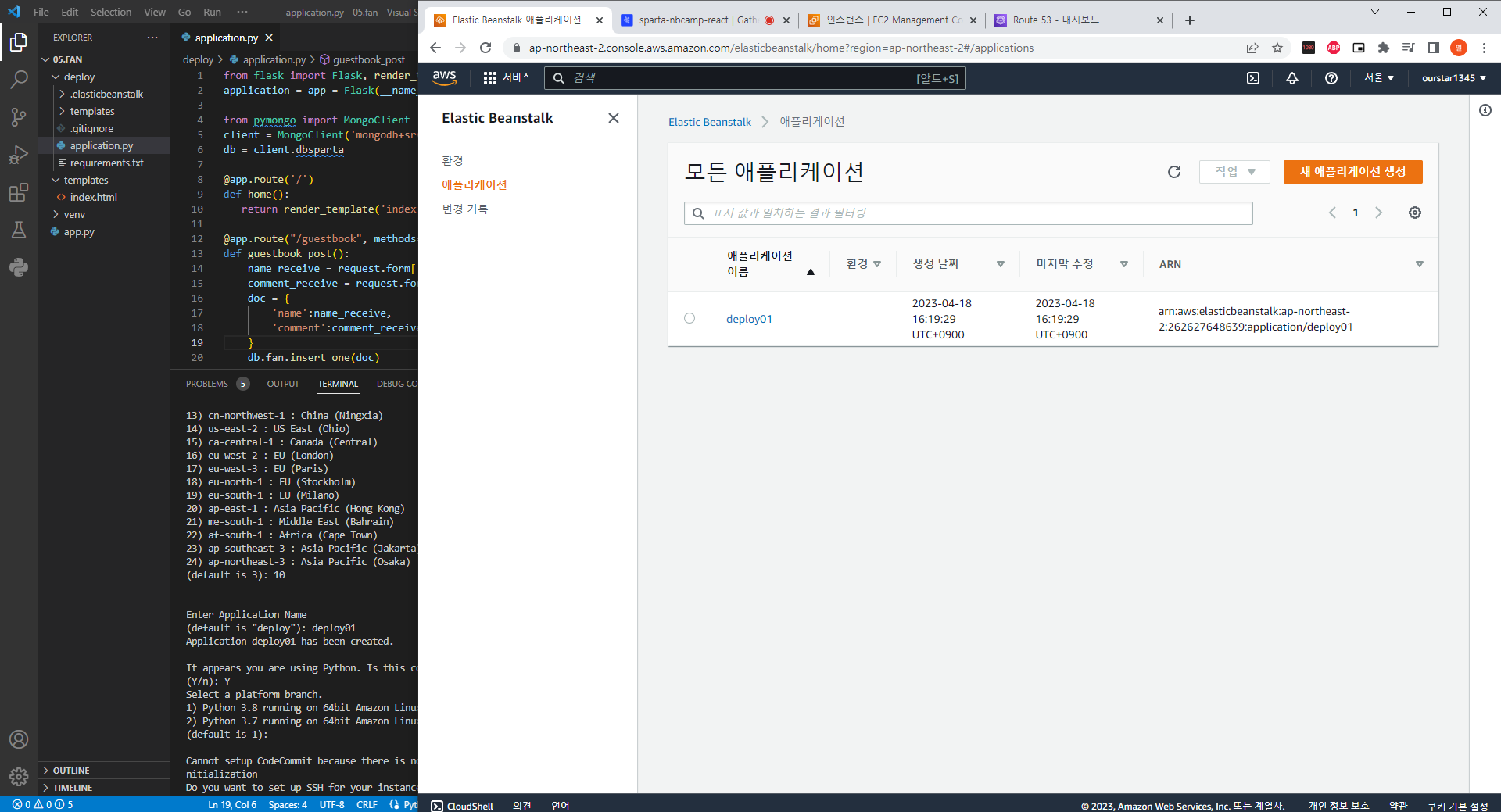The width and height of the screenshot is (1501, 812).
Task: Click 새 애플리케이션 생성 button
Action: click(x=1352, y=172)
